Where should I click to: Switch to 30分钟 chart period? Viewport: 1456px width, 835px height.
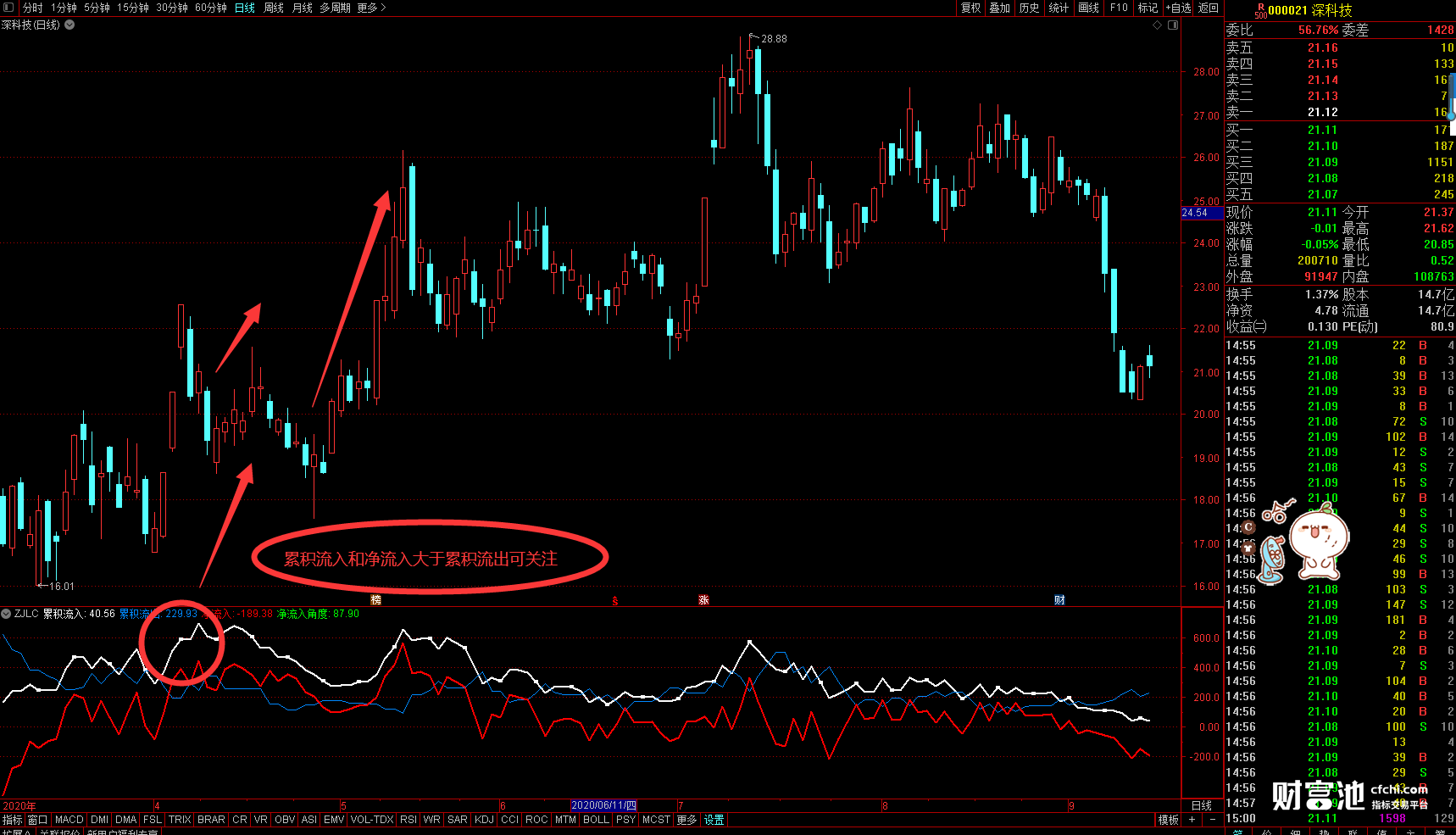(x=172, y=8)
